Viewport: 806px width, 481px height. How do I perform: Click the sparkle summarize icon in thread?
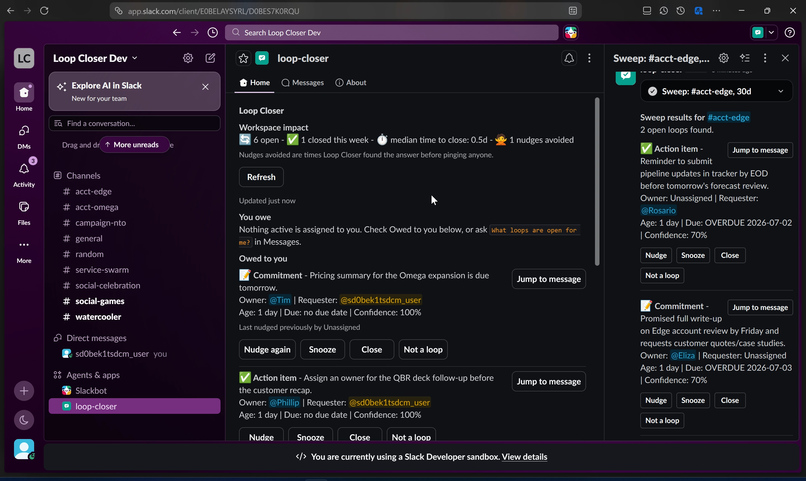click(744, 58)
